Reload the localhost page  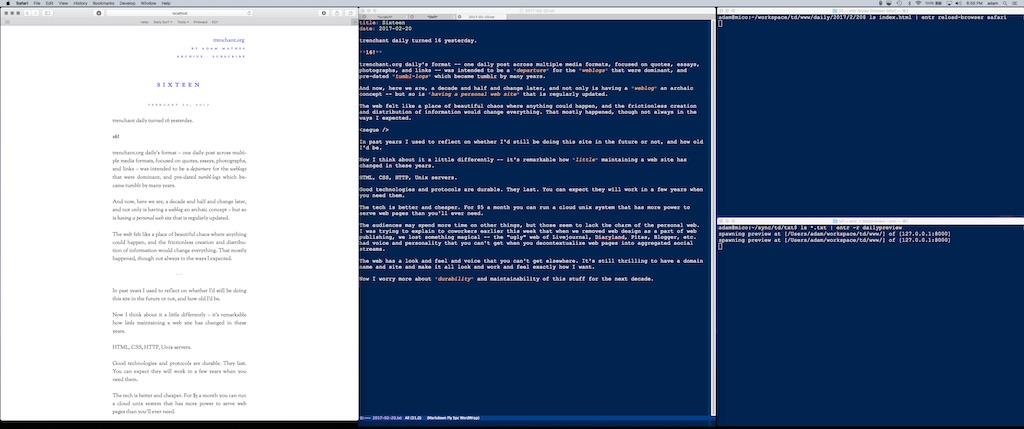(x=249, y=13)
